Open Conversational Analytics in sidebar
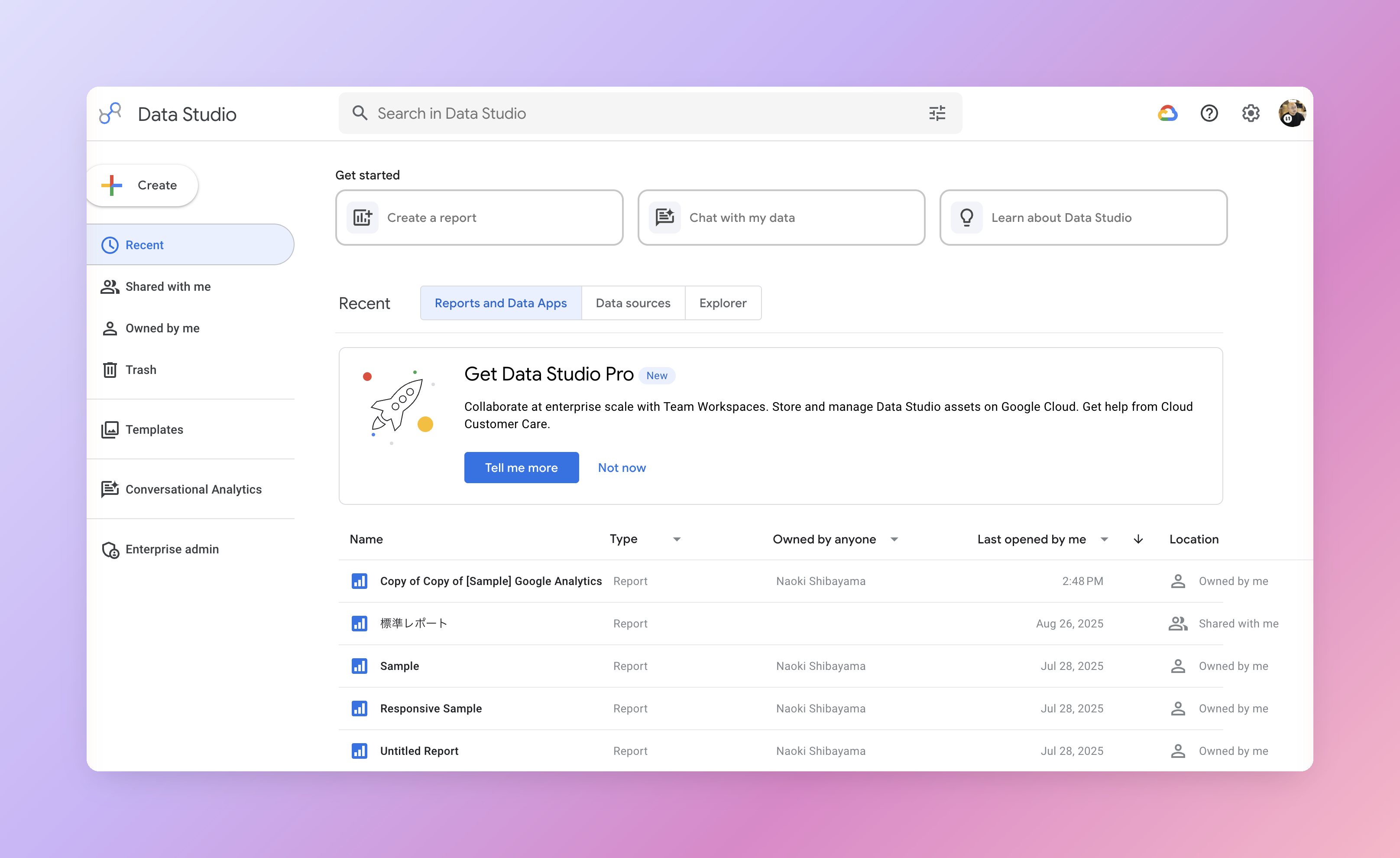The width and height of the screenshot is (1400, 858). coord(190,489)
